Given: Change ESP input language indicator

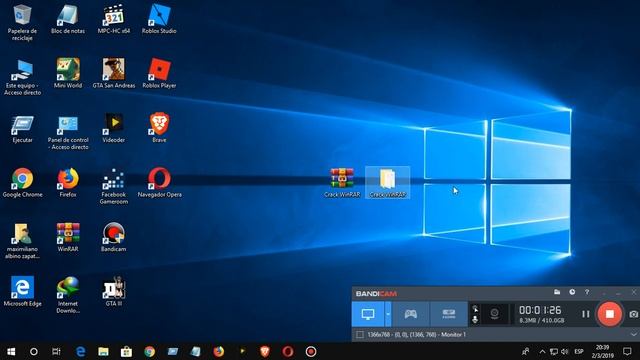Looking at the screenshot, I should (x=579, y=351).
